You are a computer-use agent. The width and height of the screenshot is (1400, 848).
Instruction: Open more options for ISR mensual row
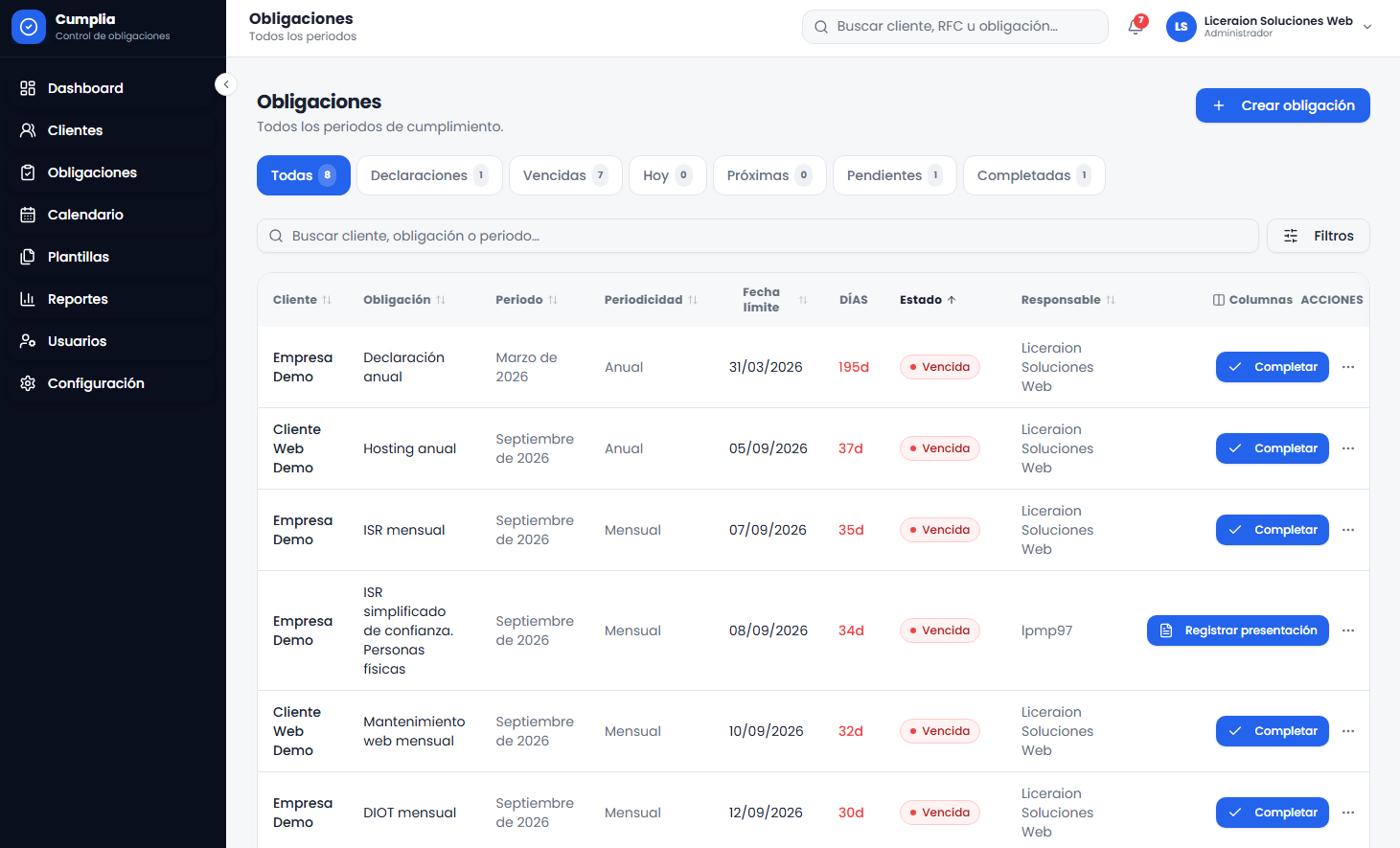pos(1348,530)
